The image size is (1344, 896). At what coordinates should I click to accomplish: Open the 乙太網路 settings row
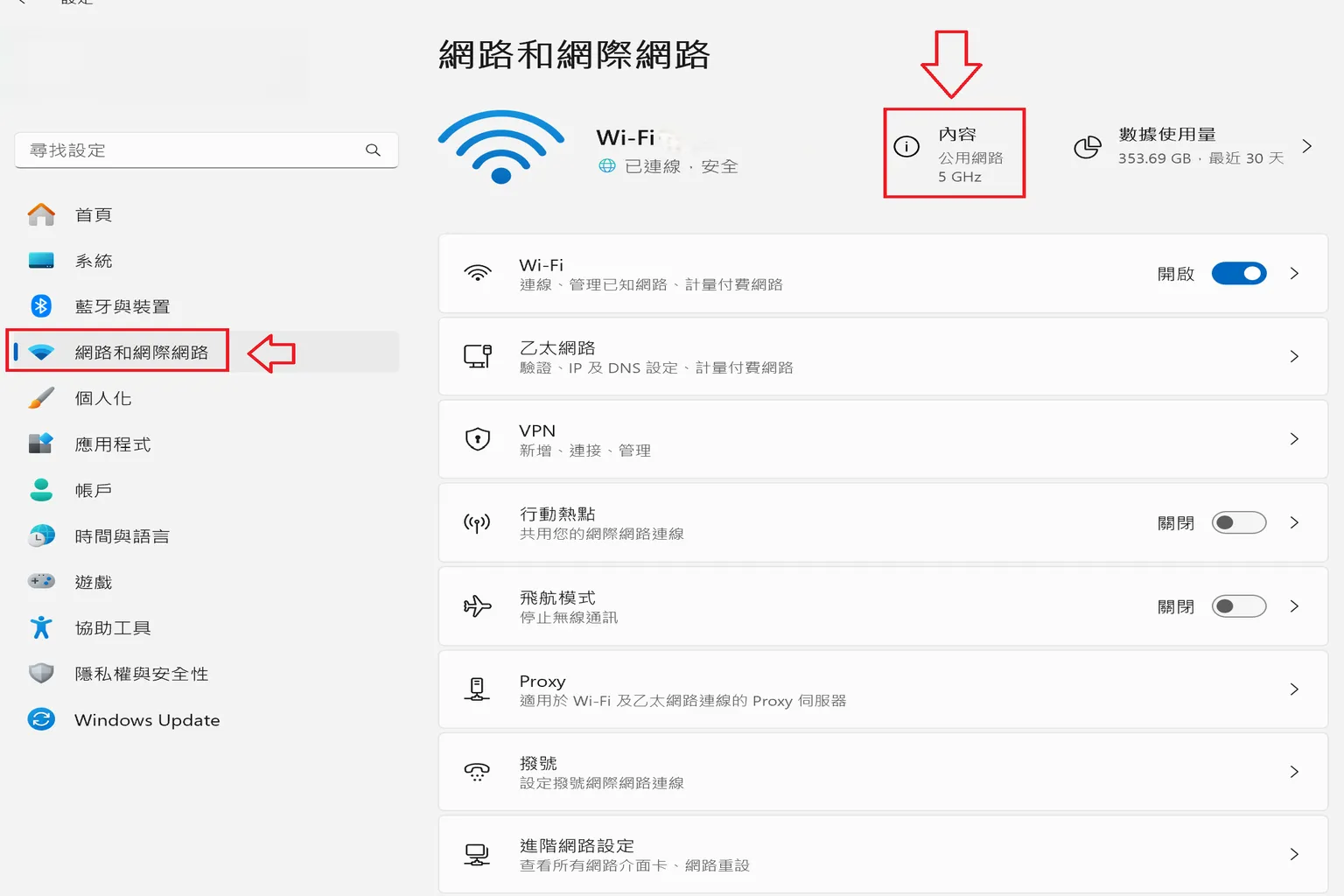point(883,356)
